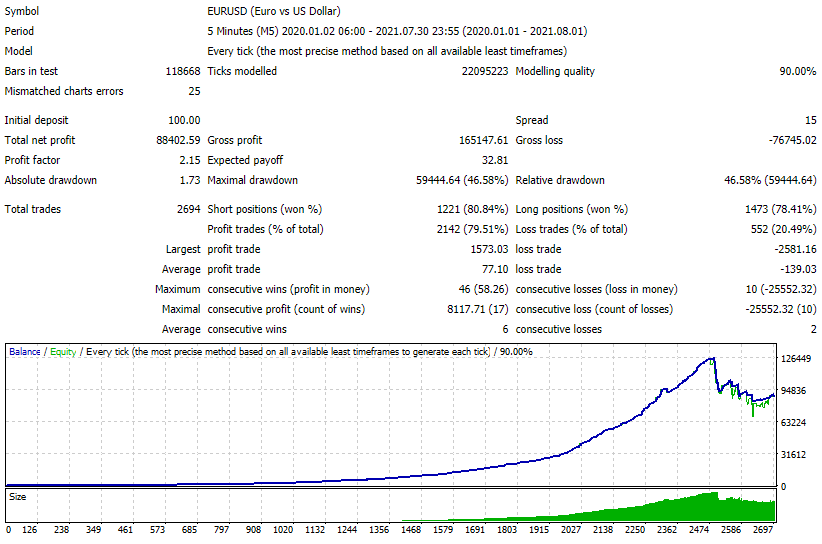Screen dimensions: 822x544
Task: Click the average consecutive wins value 6
Action: 505,330
